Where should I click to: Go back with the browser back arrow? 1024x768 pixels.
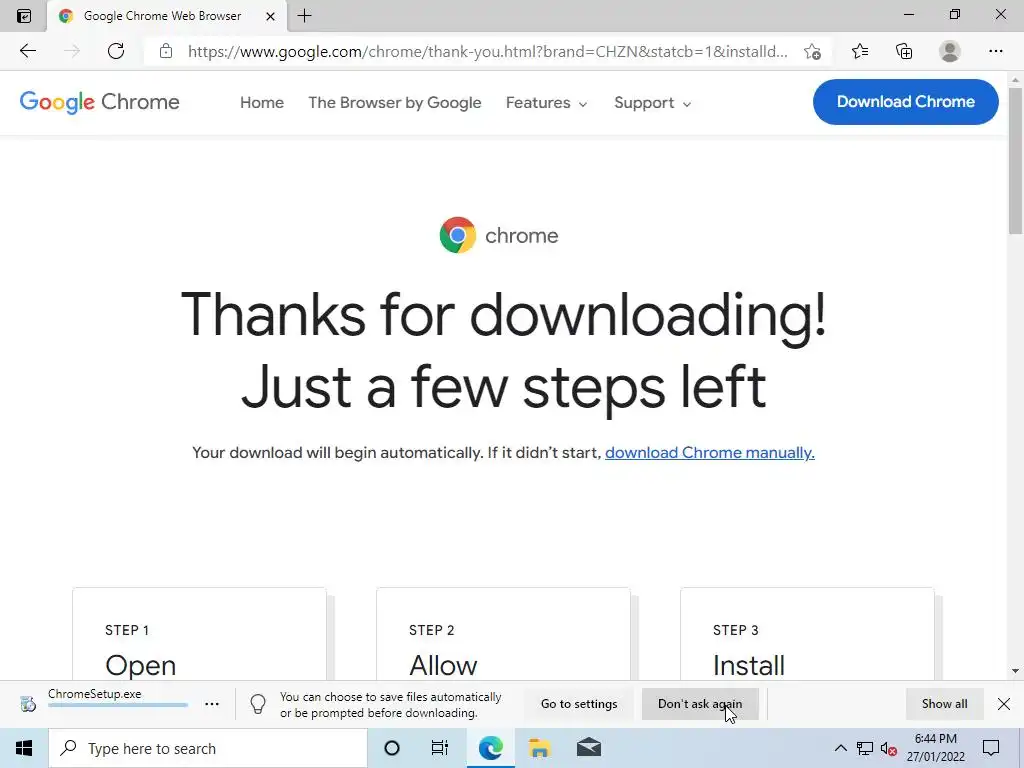coord(28,51)
